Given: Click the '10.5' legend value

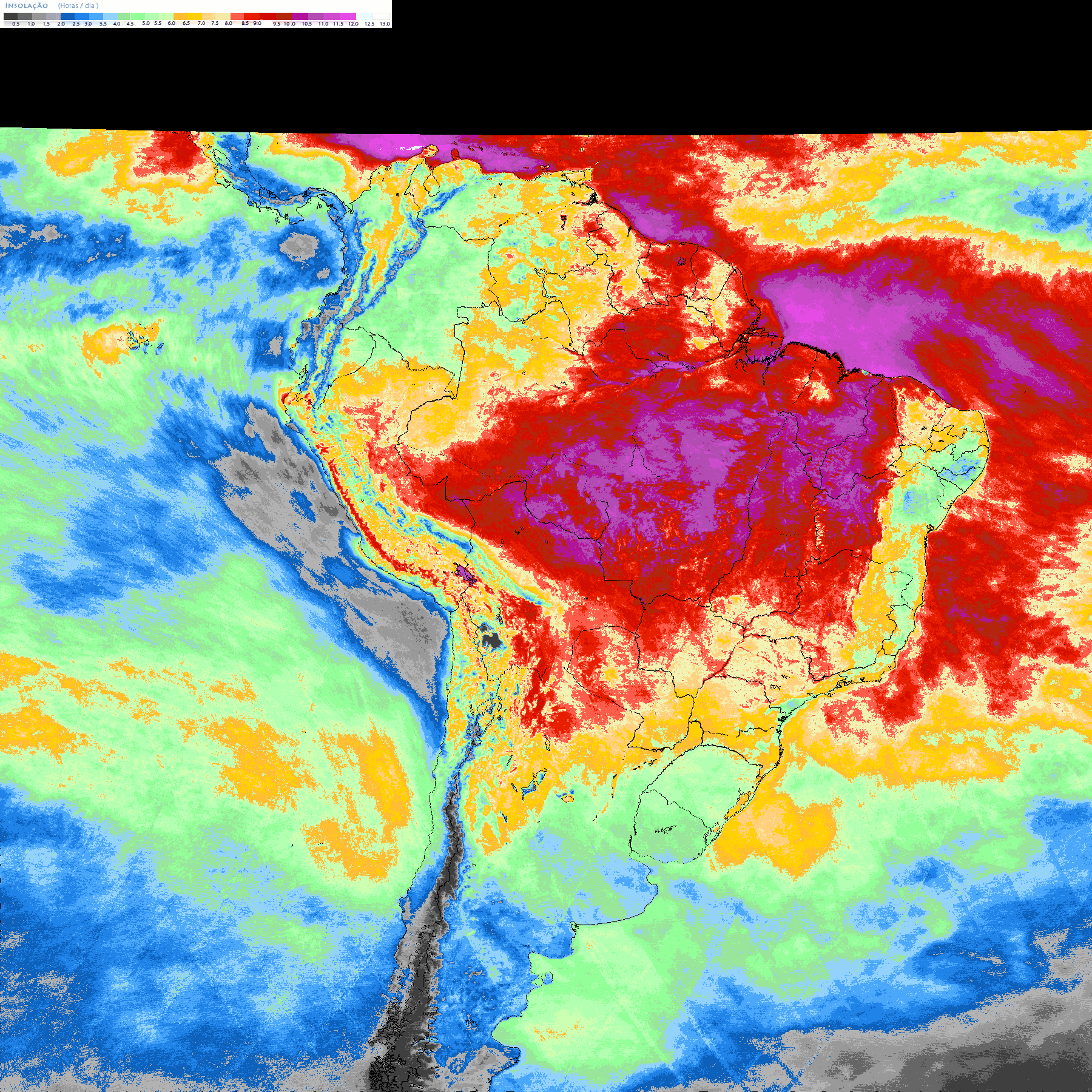Looking at the screenshot, I should 307,24.
